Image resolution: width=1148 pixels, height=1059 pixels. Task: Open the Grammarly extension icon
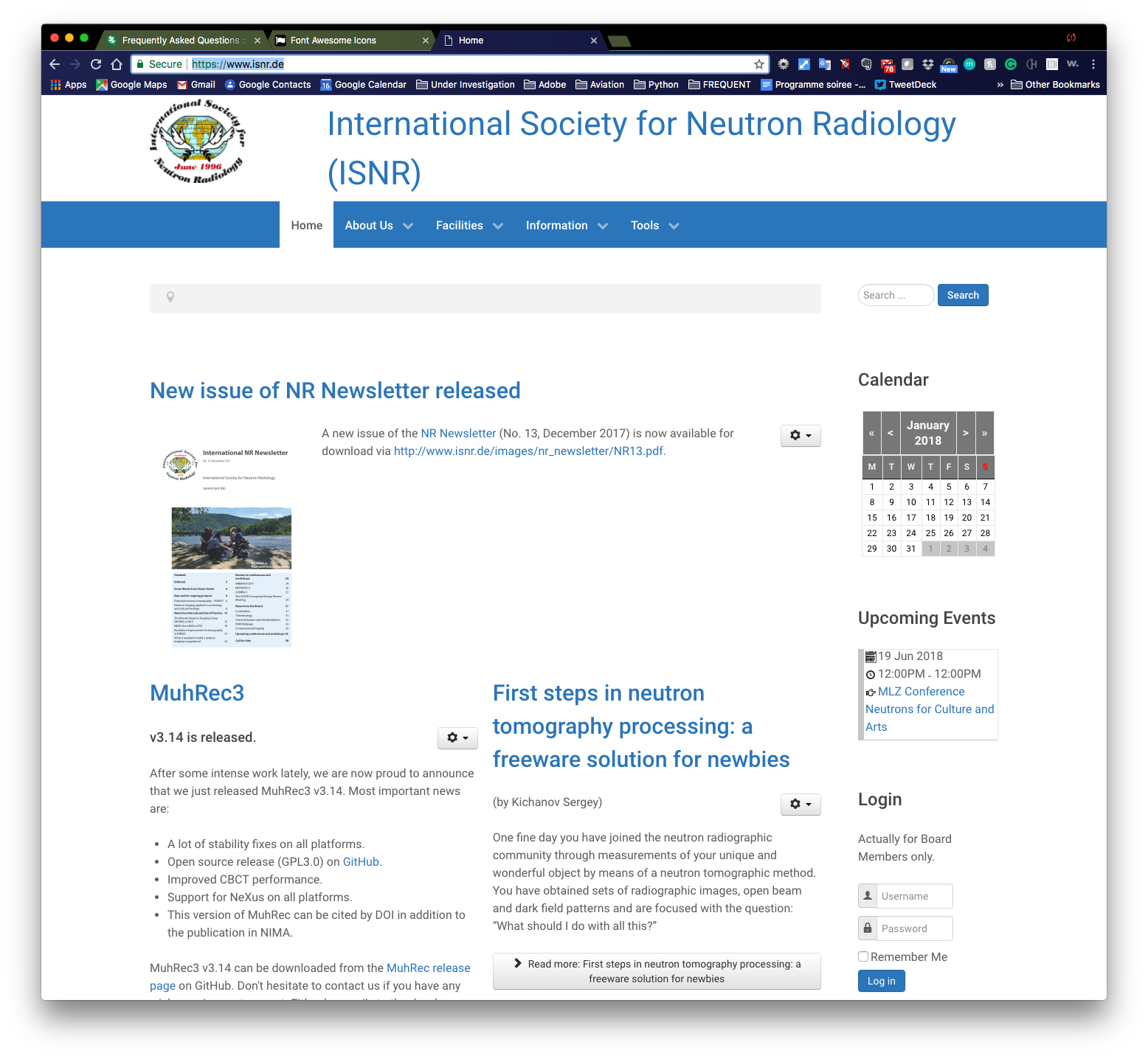[1011, 64]
